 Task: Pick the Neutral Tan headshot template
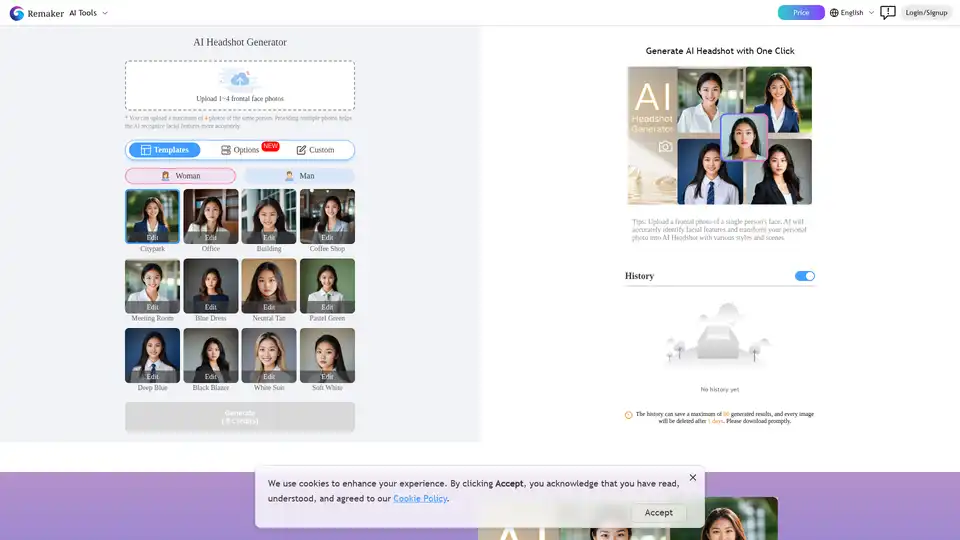coord(269,286)
